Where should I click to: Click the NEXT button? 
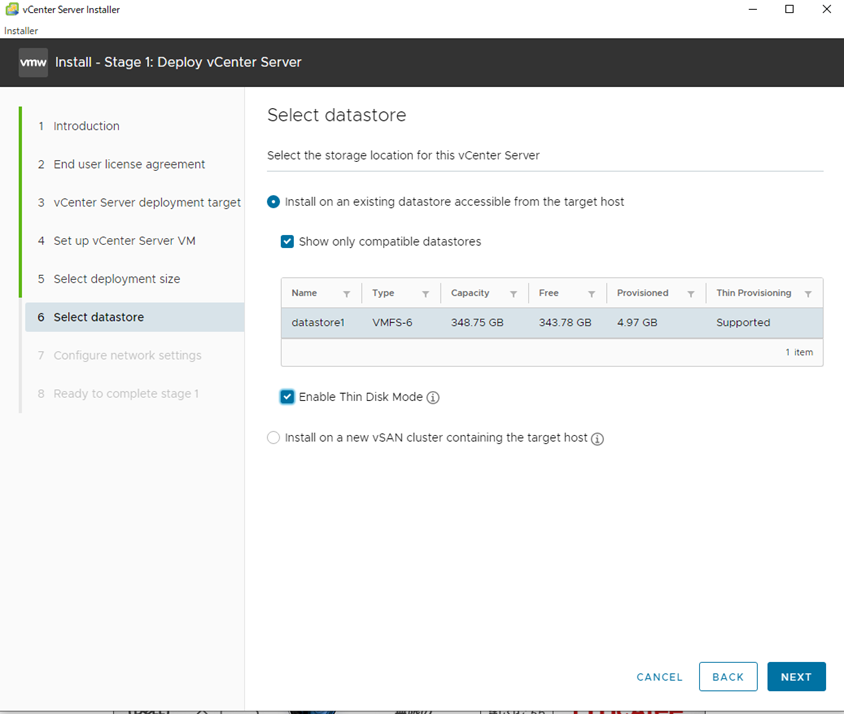(796, 677)
